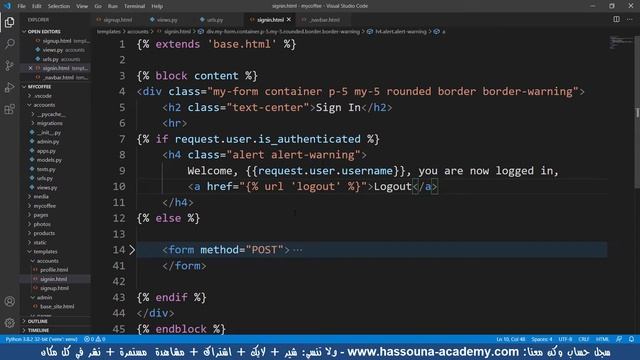Collapse the templates folder

pos(45,252)
